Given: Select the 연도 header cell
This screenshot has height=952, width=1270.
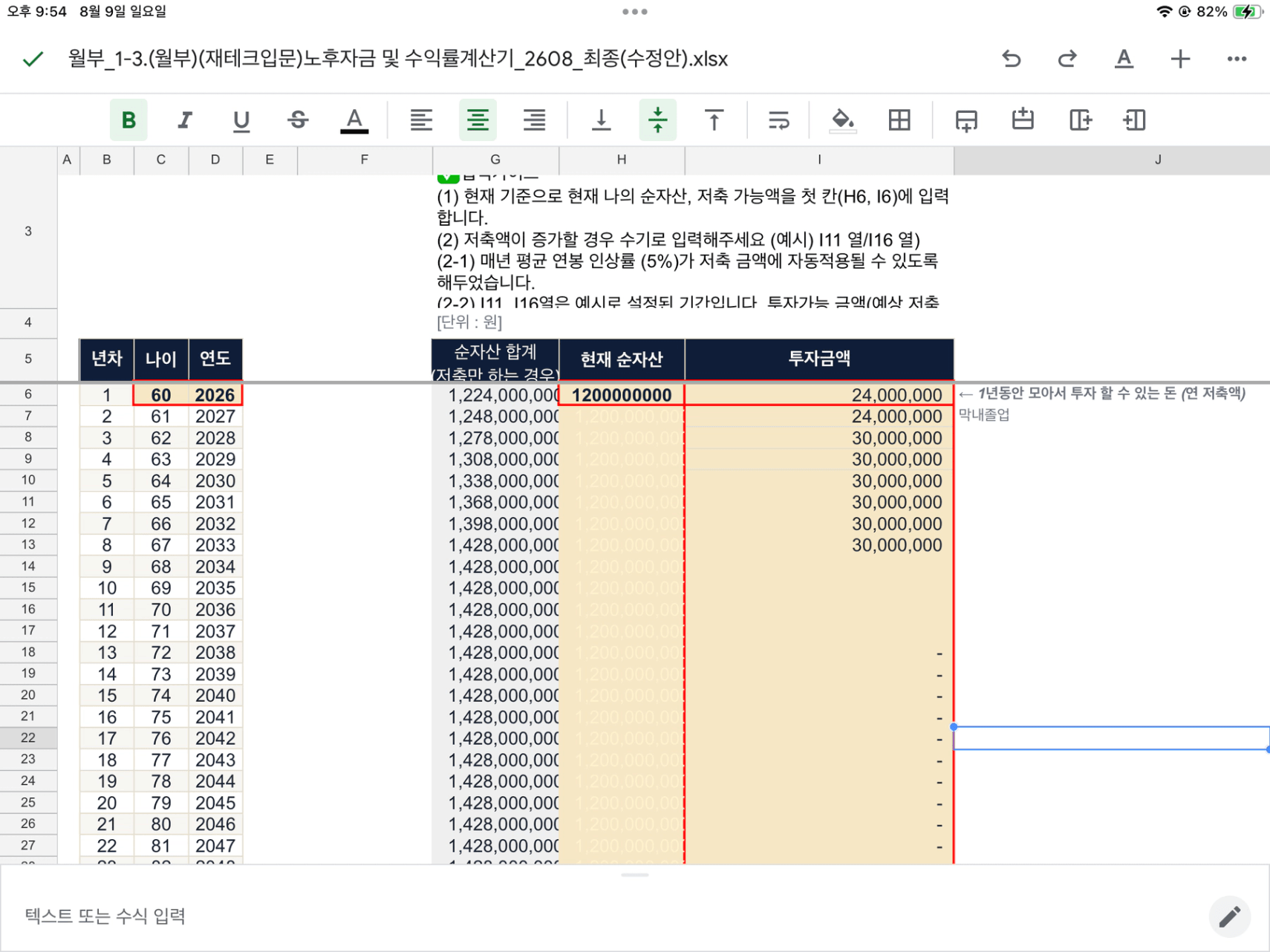Looking at the screenshot, I should [215, 359].
